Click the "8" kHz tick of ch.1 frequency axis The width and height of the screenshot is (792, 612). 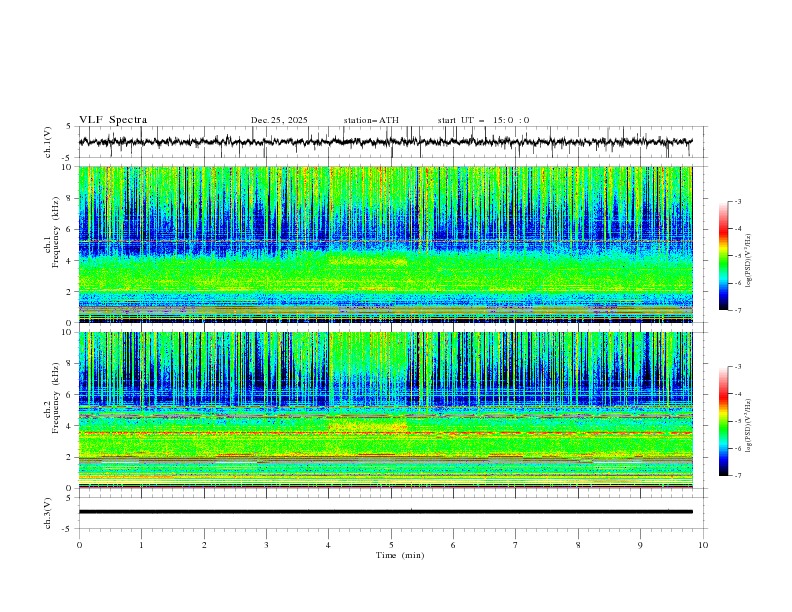click(x=70, y=198)
